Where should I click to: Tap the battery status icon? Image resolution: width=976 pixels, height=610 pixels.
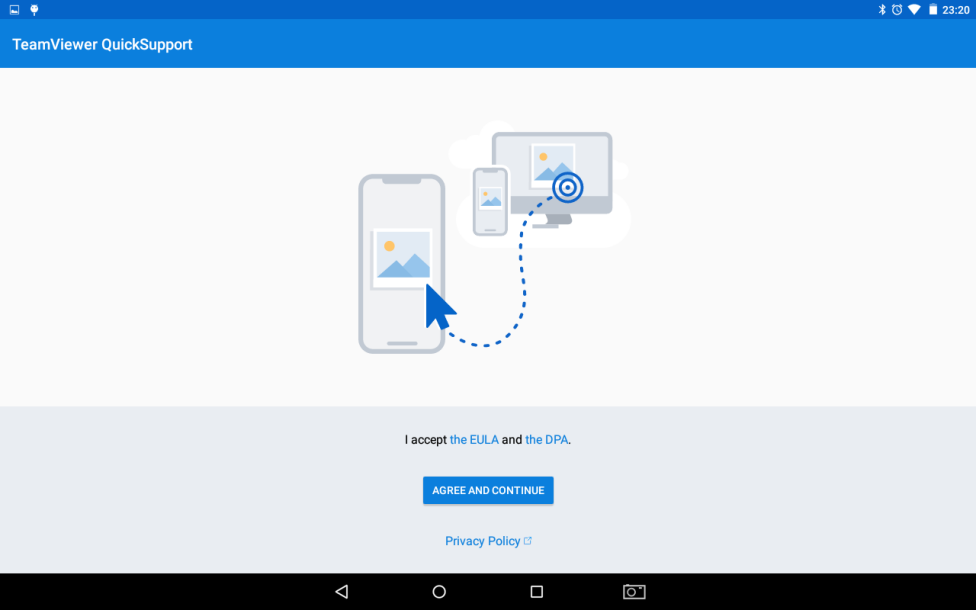[933, 9]
